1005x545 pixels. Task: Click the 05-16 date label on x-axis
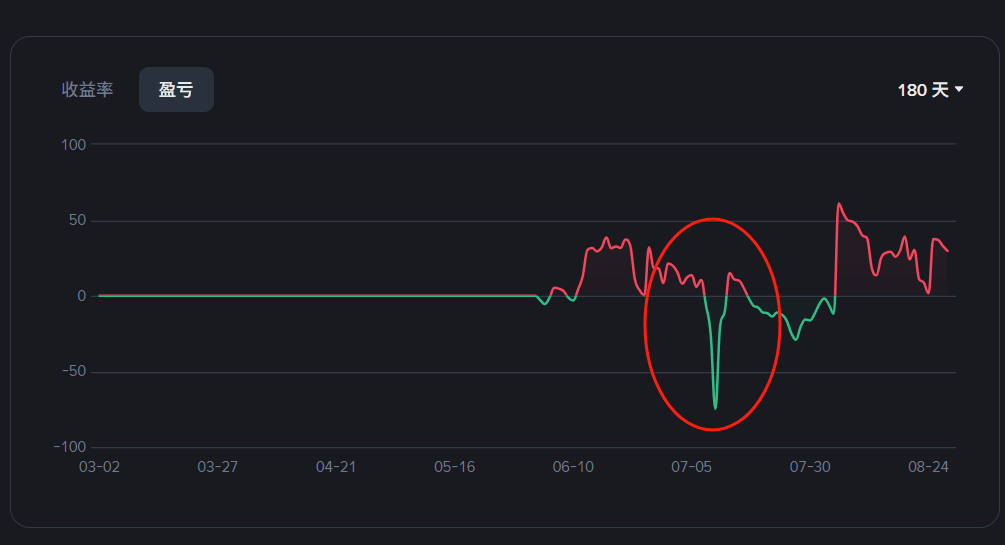pyautogui.click(x=454, y=467)
